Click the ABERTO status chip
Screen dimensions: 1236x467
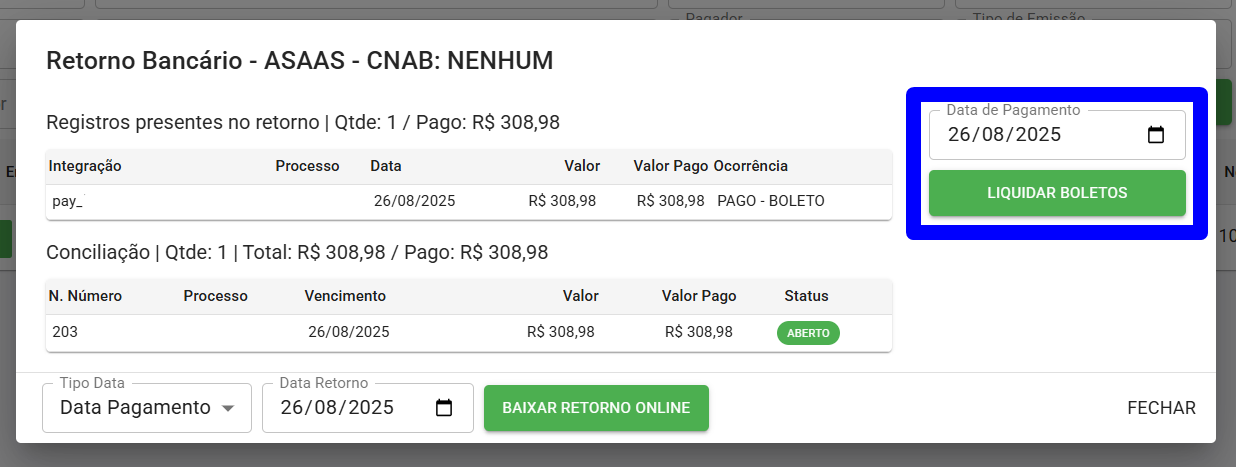(808, 333)
